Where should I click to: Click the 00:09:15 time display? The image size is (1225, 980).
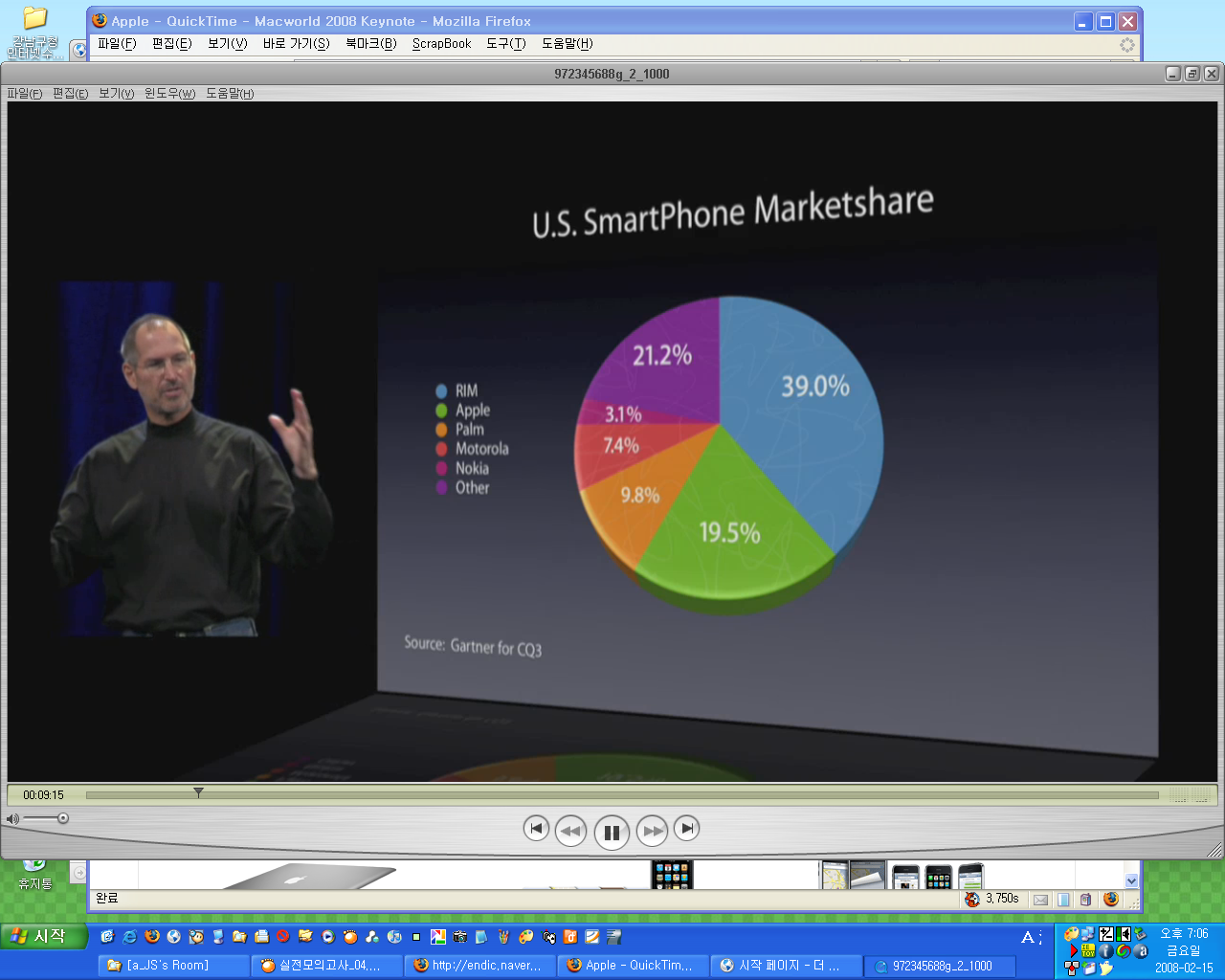[43, 794]
